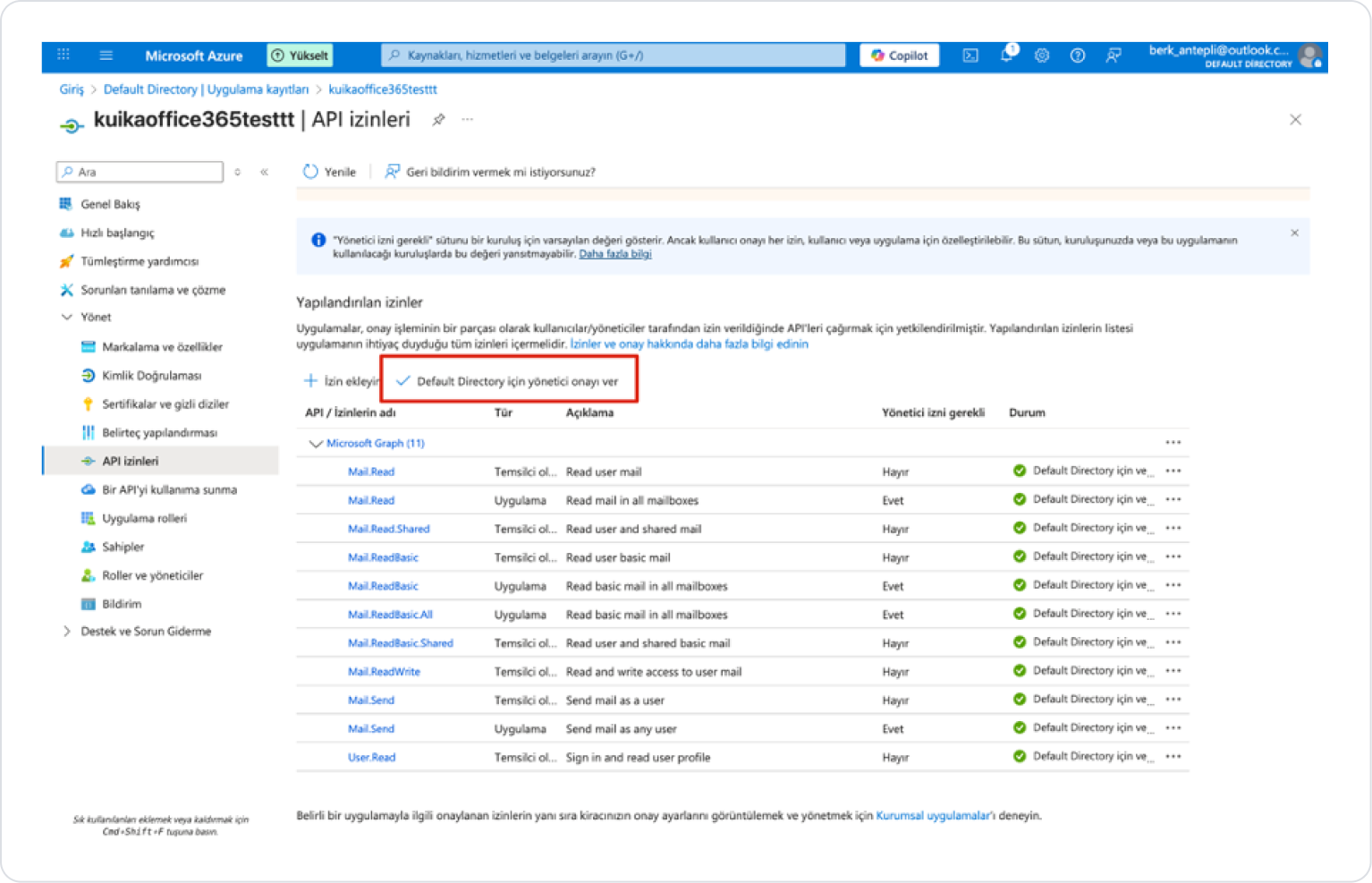Click the Yenile refresh button

tap(329, 172)
